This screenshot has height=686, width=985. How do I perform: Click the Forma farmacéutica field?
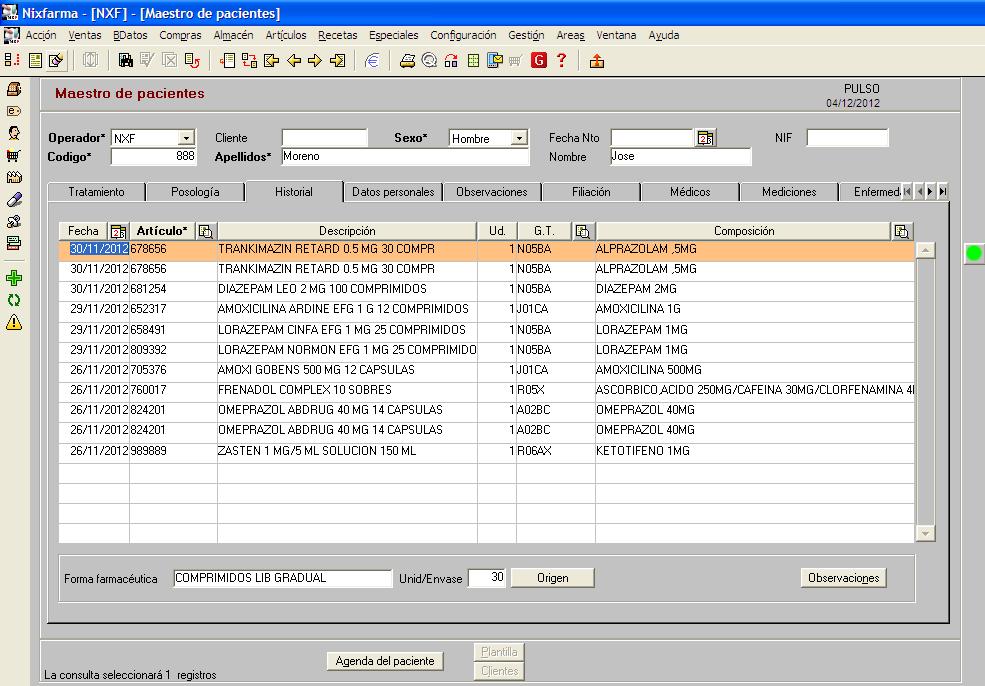[283, 578]
